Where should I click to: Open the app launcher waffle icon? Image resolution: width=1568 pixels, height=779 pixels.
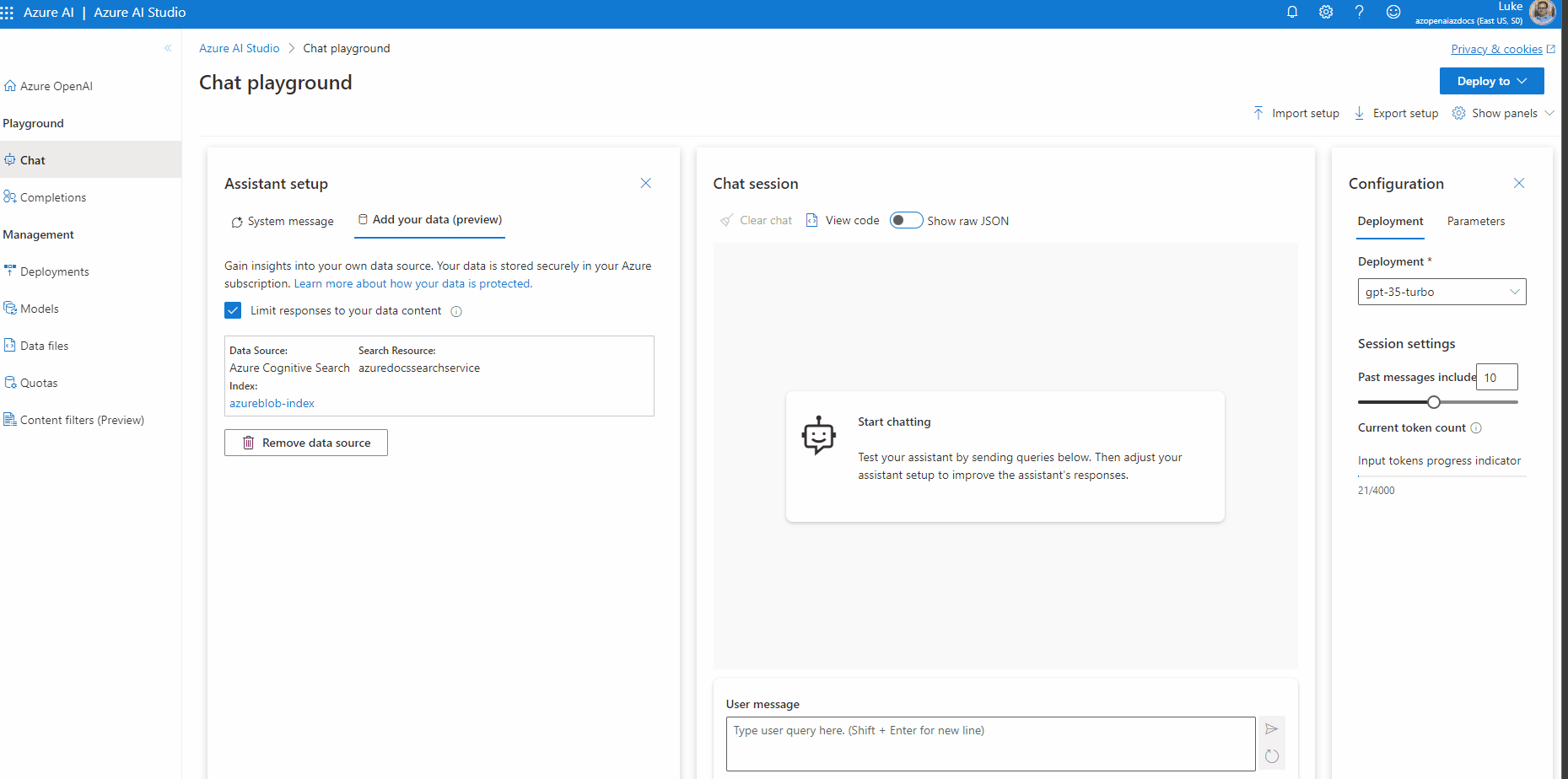click(x=8, y=13)
